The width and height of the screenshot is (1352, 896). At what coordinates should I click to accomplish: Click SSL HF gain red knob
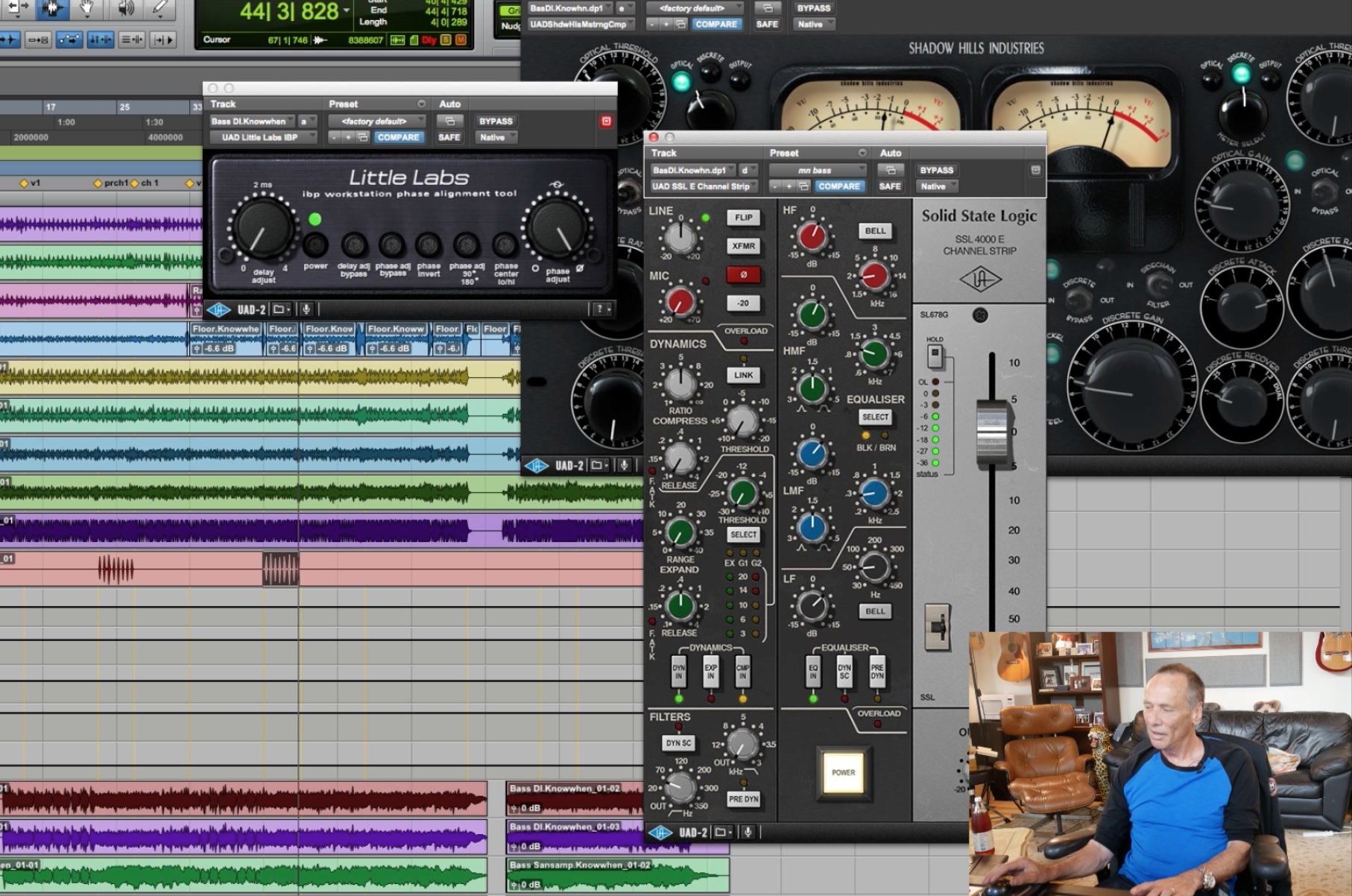(812, 237)
